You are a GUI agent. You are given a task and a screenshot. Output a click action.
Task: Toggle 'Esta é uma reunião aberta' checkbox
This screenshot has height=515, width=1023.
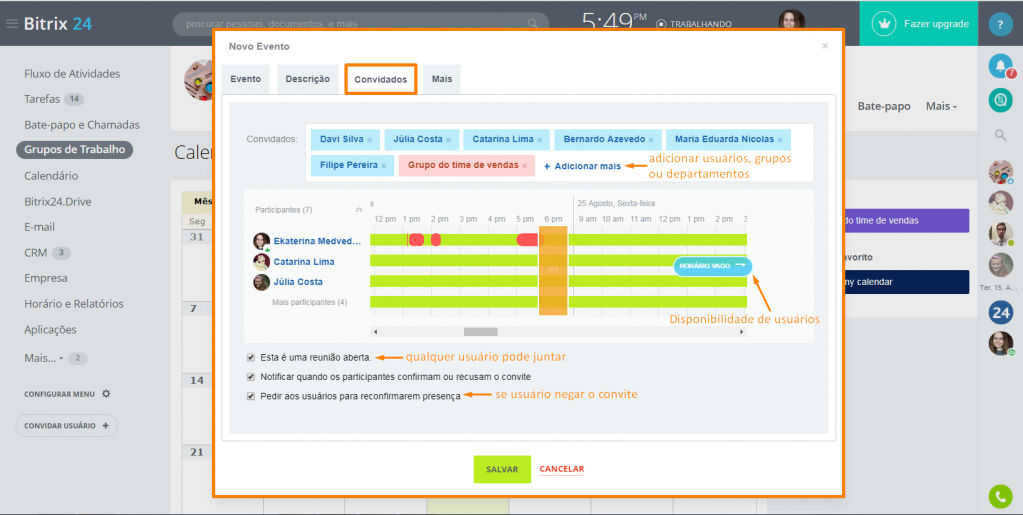[x=251, y=358]
